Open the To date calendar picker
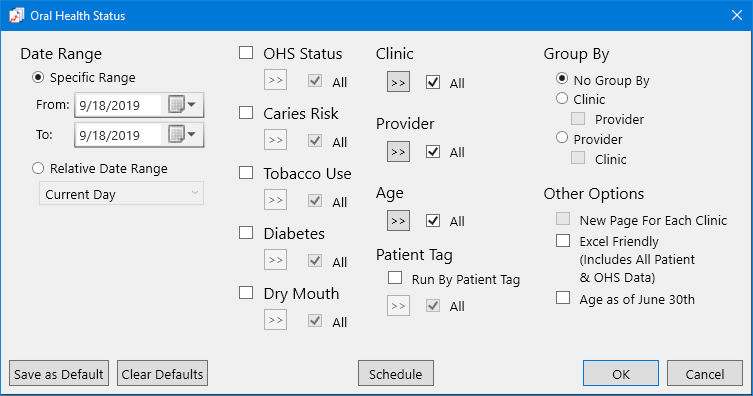The width and height of the screenshot is (753, 396). pos(182,134)
